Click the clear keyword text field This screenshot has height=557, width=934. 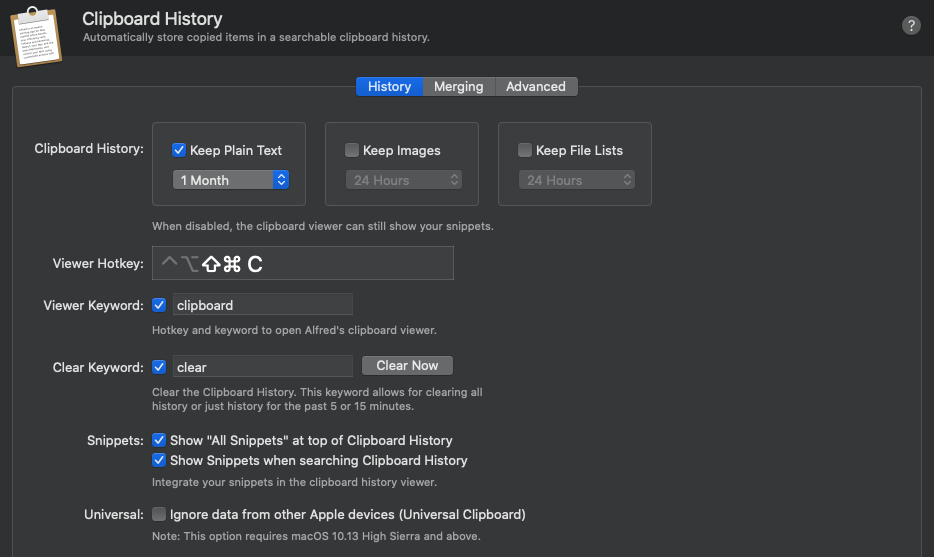click(x=262, y=367)
